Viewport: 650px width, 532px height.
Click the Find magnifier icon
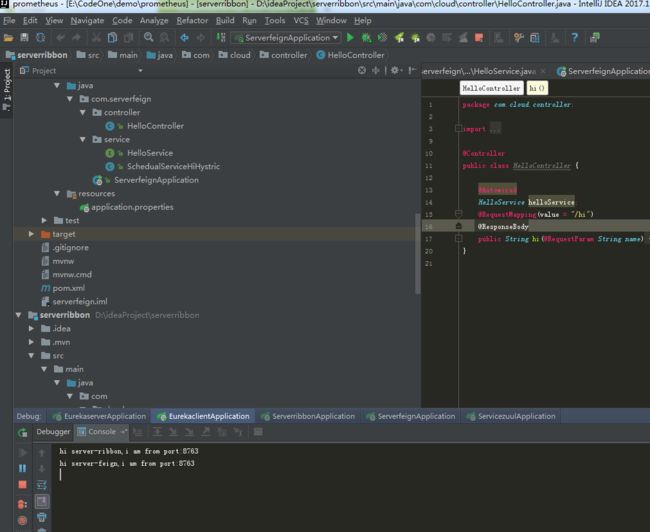[148, 38]
